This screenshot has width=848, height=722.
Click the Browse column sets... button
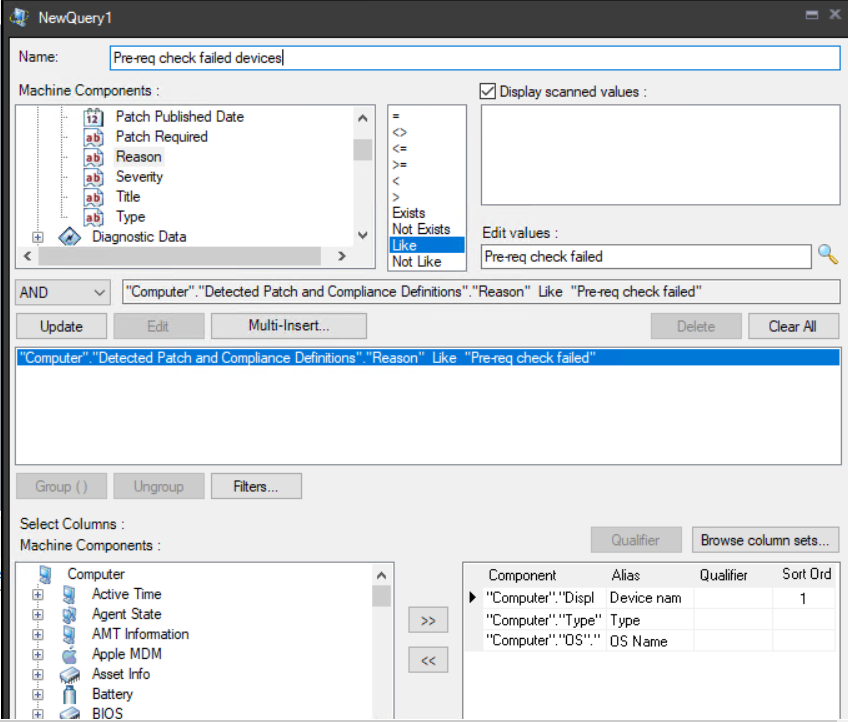765,540
